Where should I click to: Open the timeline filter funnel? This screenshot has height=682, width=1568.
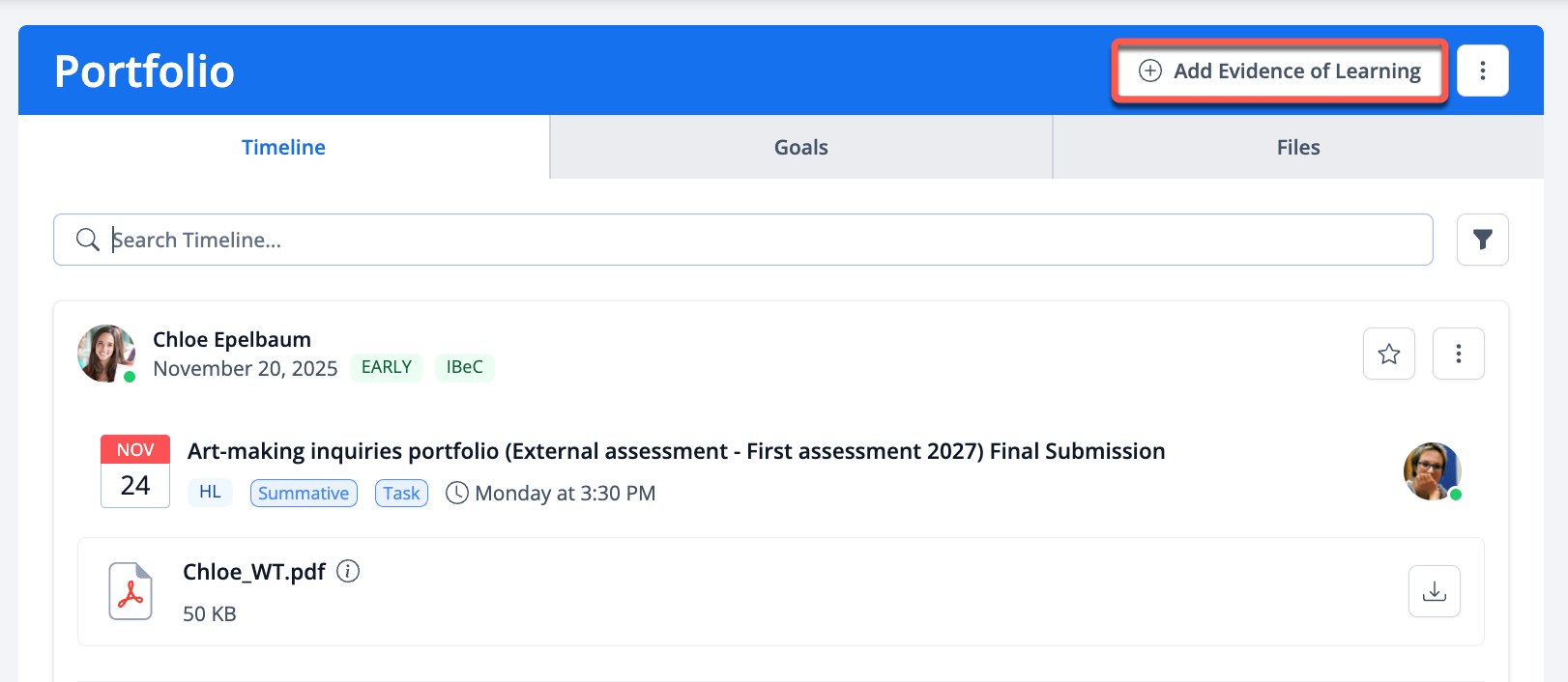1482,240
